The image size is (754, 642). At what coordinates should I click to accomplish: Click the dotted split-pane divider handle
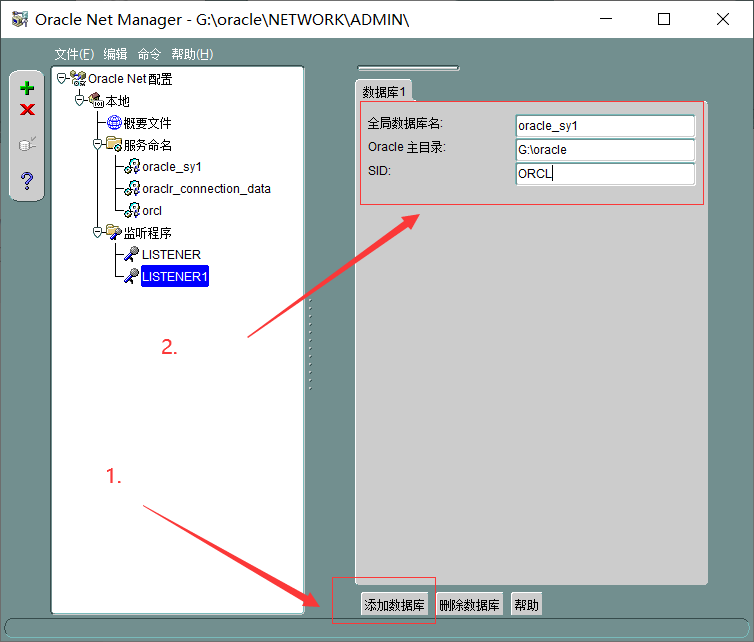[x=310, y=344]
